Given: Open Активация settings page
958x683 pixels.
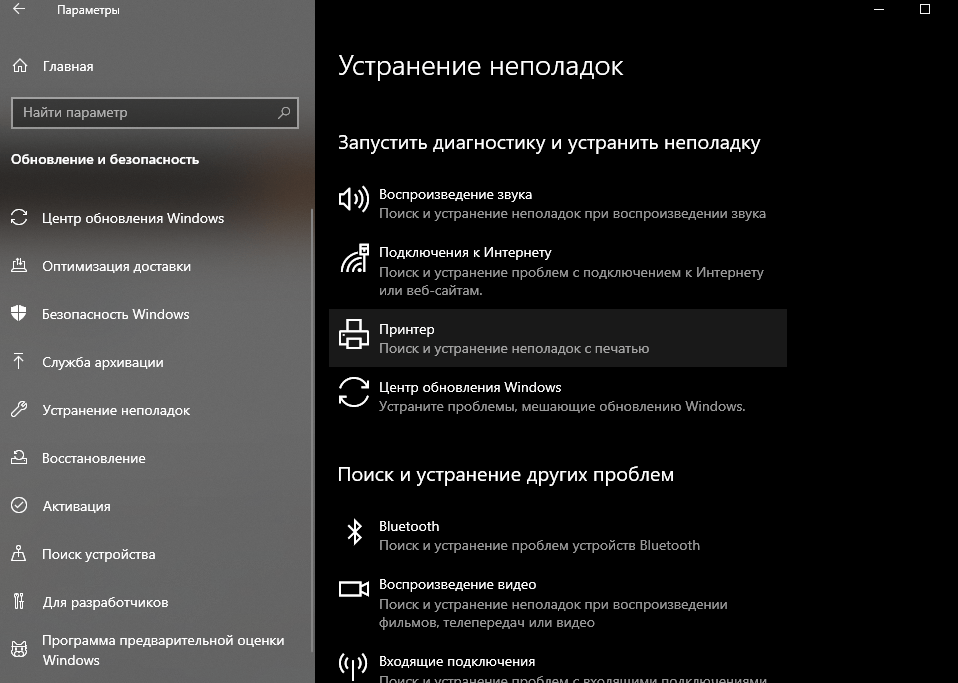Looking at the screenshot, I should coord(76,506).
